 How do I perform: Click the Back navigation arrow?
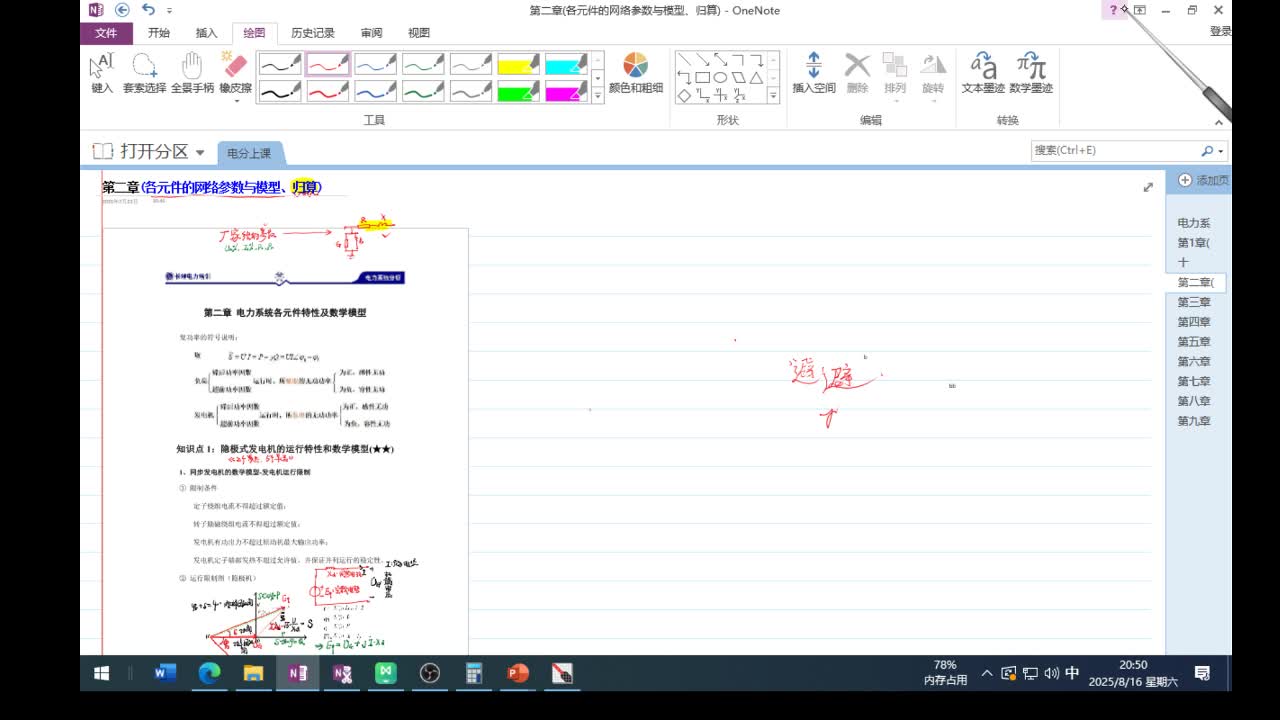pos(122,10)
